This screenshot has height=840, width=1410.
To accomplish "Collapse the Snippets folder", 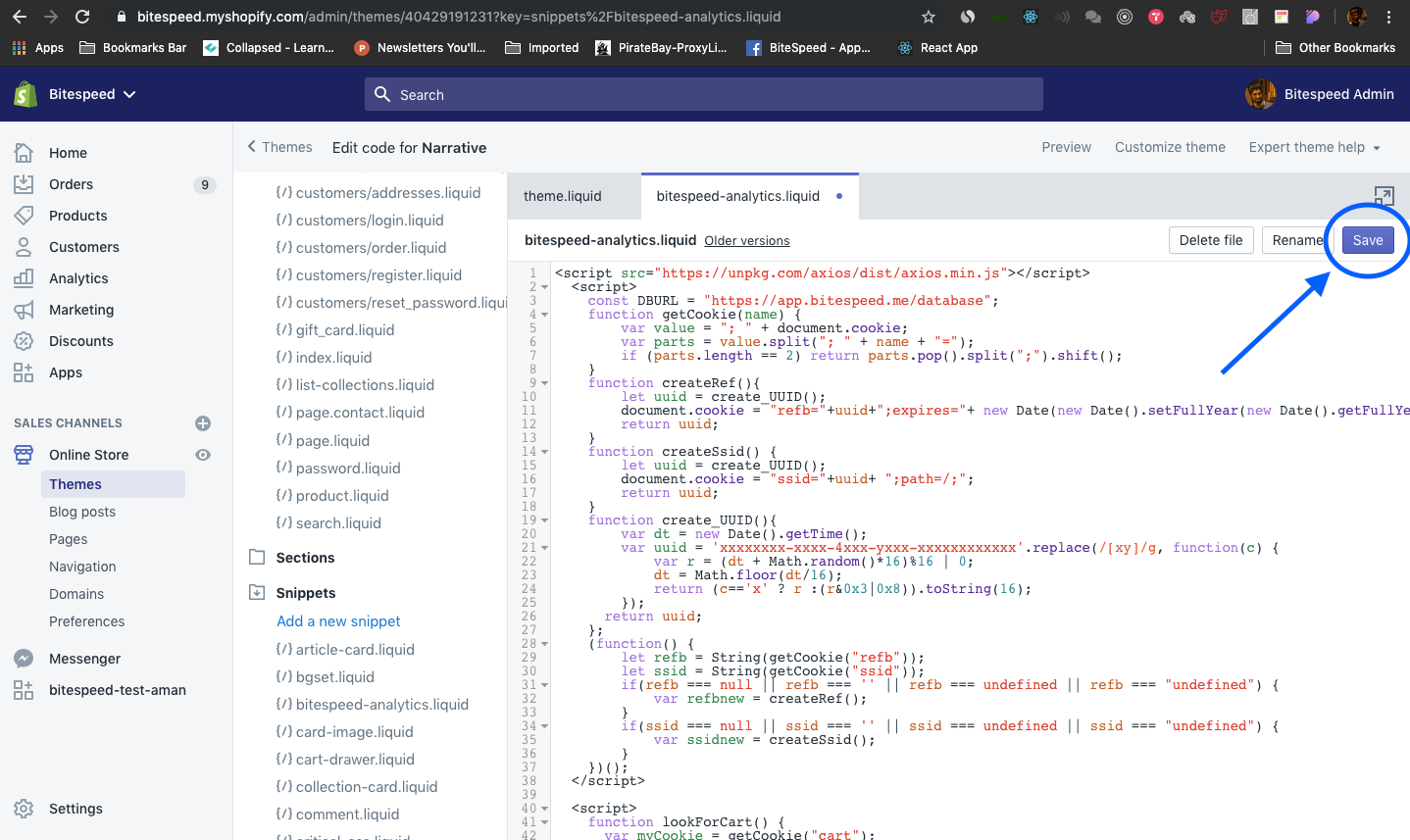I will (257, 593).
